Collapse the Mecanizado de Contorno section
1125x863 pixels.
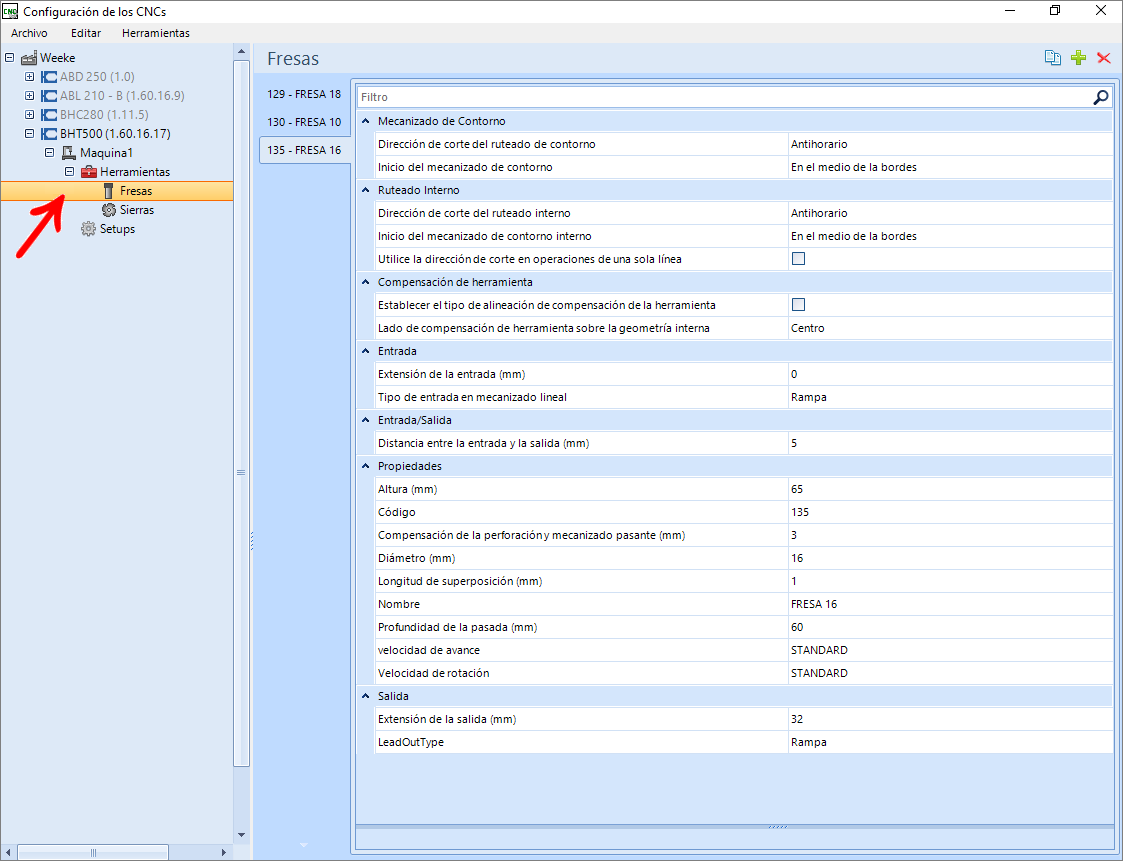click(x=365, y=121)
